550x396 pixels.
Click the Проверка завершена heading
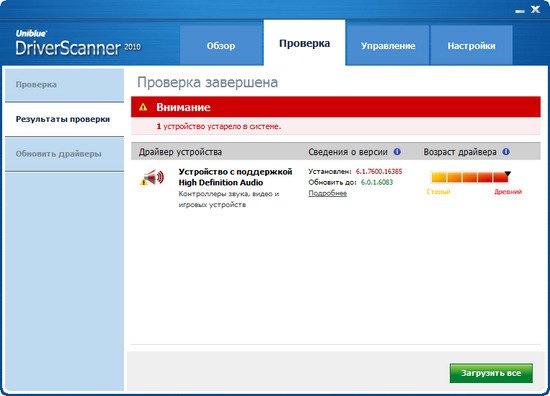click(x=208, y=82)
